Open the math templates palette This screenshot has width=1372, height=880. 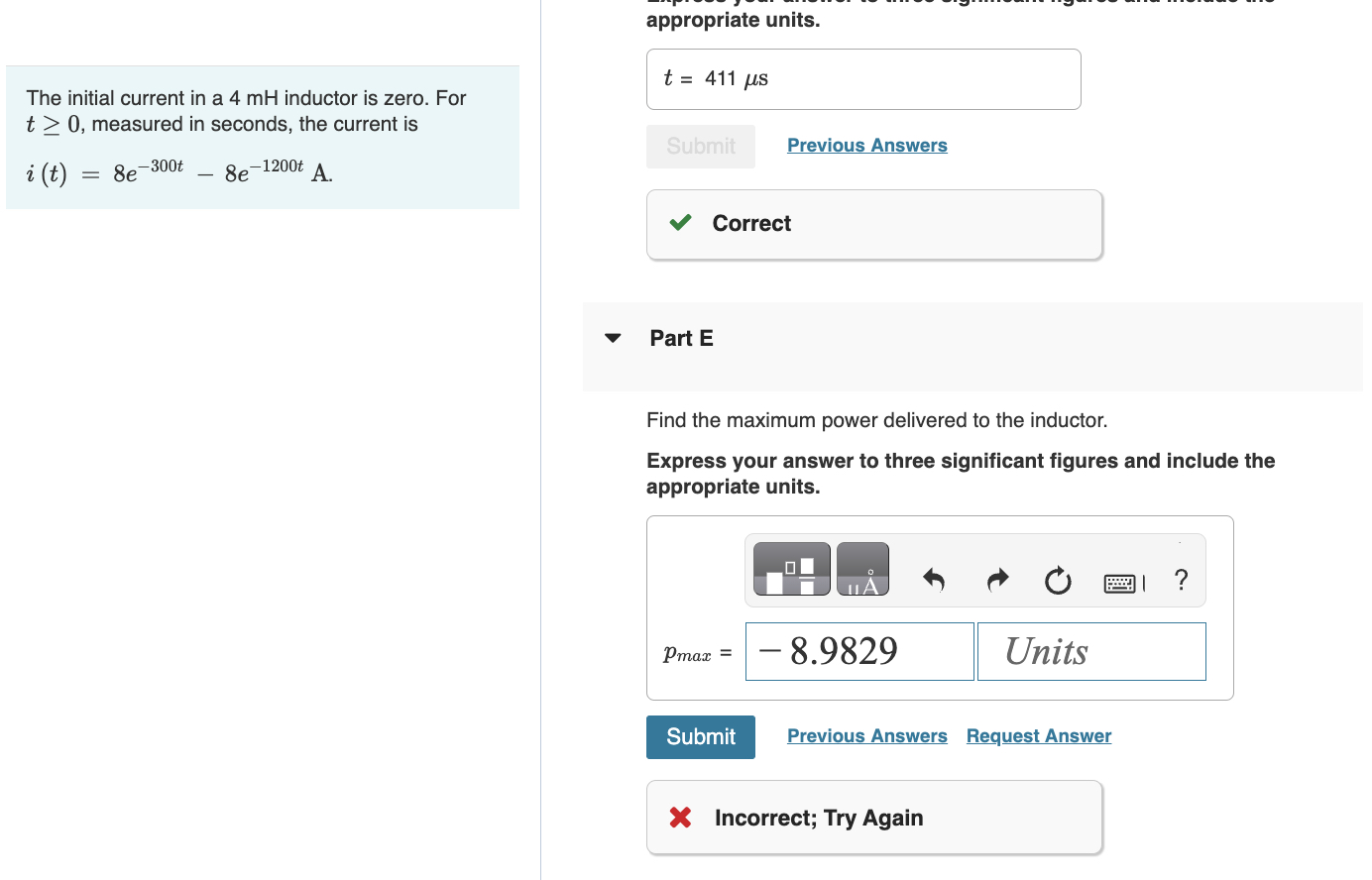coord(790,568)
